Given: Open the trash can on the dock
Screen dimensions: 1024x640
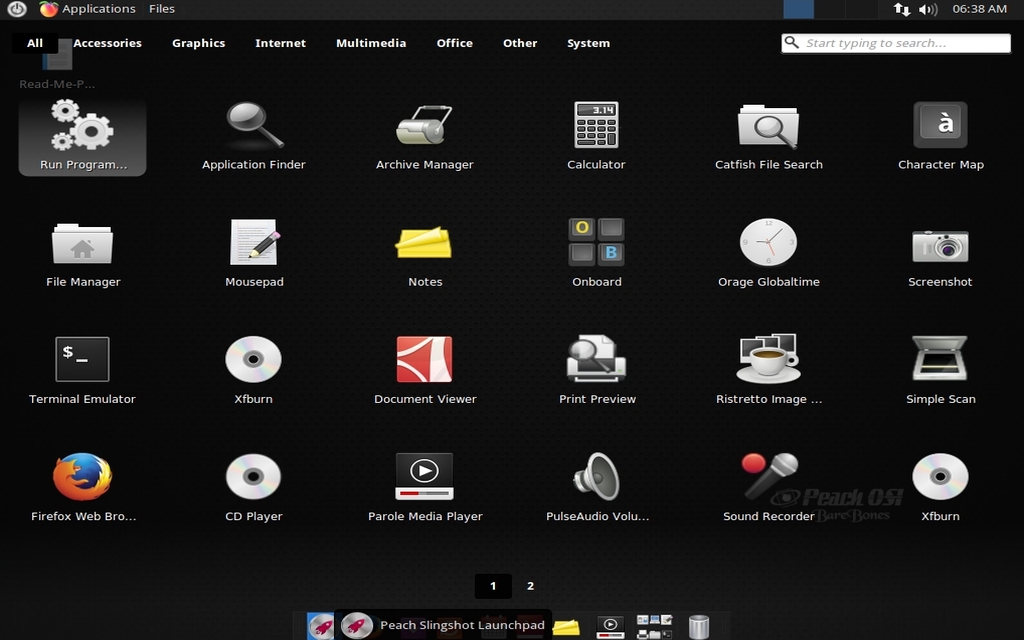Looking at the screenshot, I should pyautogui.click(x=698, y=624).
